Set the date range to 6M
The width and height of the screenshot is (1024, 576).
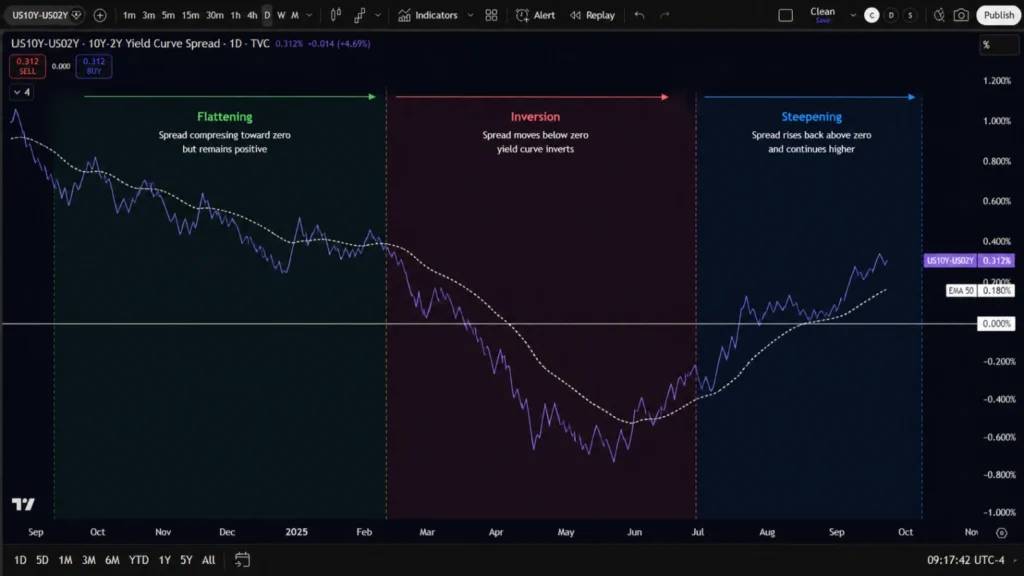pyautogui.click(x=112, y=560)
